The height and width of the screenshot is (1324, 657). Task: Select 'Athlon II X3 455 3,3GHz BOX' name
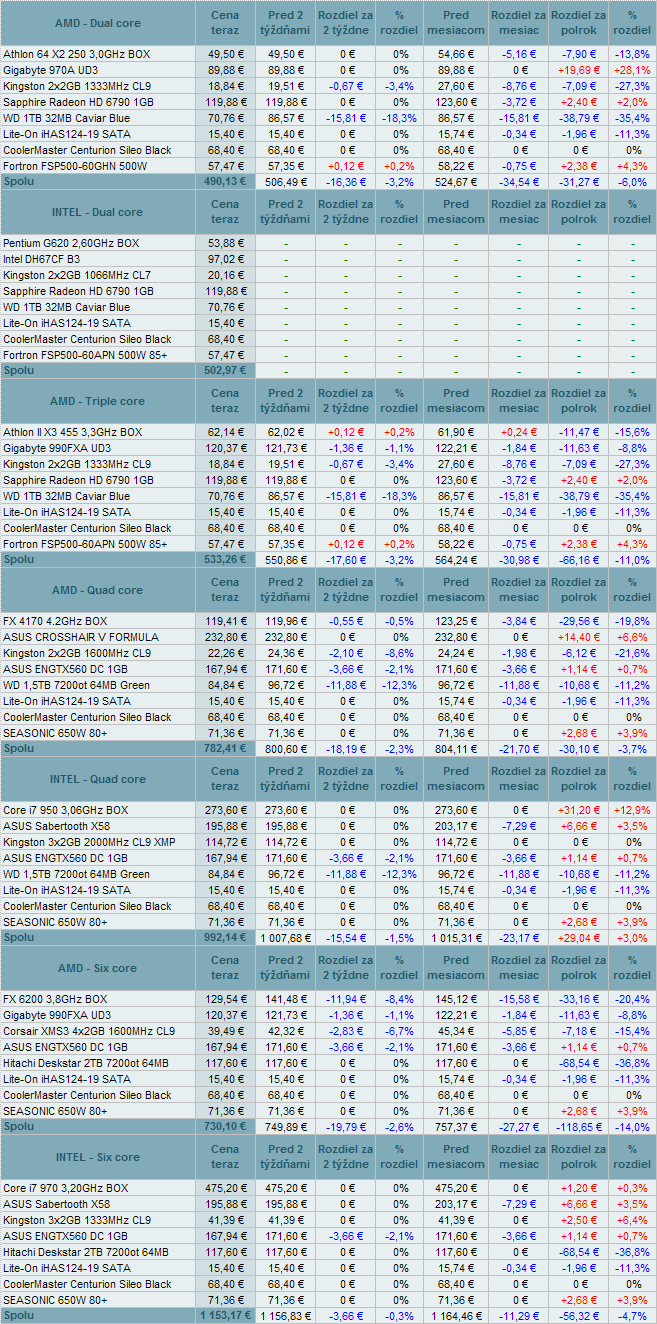[73, 432]
